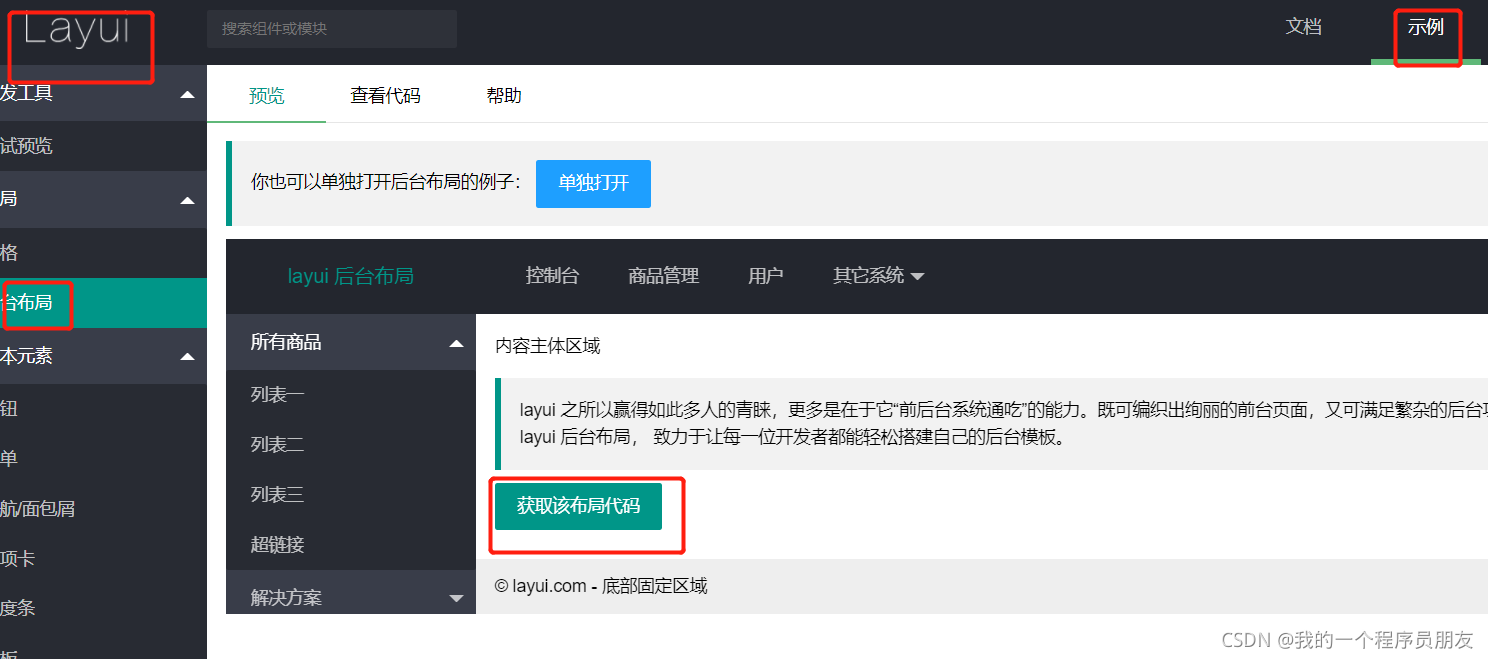Open 用户 in demo navbar
This screenshot has width=1488, height=659.
765,276
